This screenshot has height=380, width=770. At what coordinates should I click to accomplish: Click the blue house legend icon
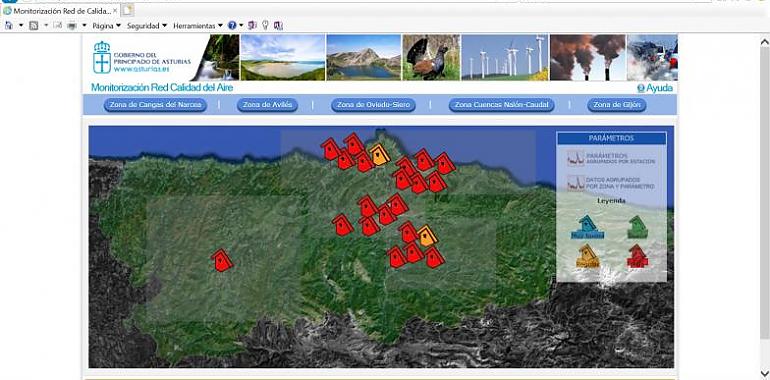pyautogui.click(x=587, y=227)
